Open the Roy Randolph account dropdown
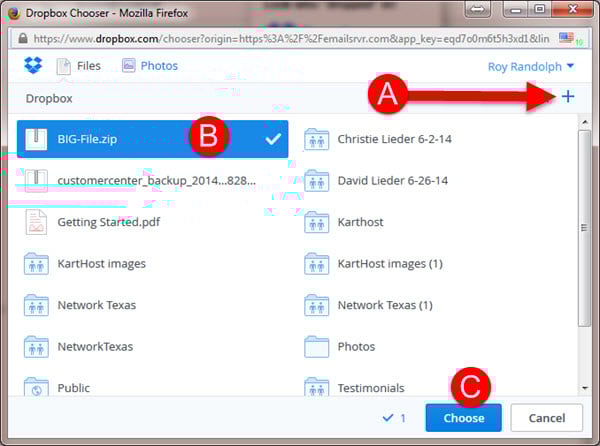This screenshot has height=446, width=600. click(x=531, y=67)
